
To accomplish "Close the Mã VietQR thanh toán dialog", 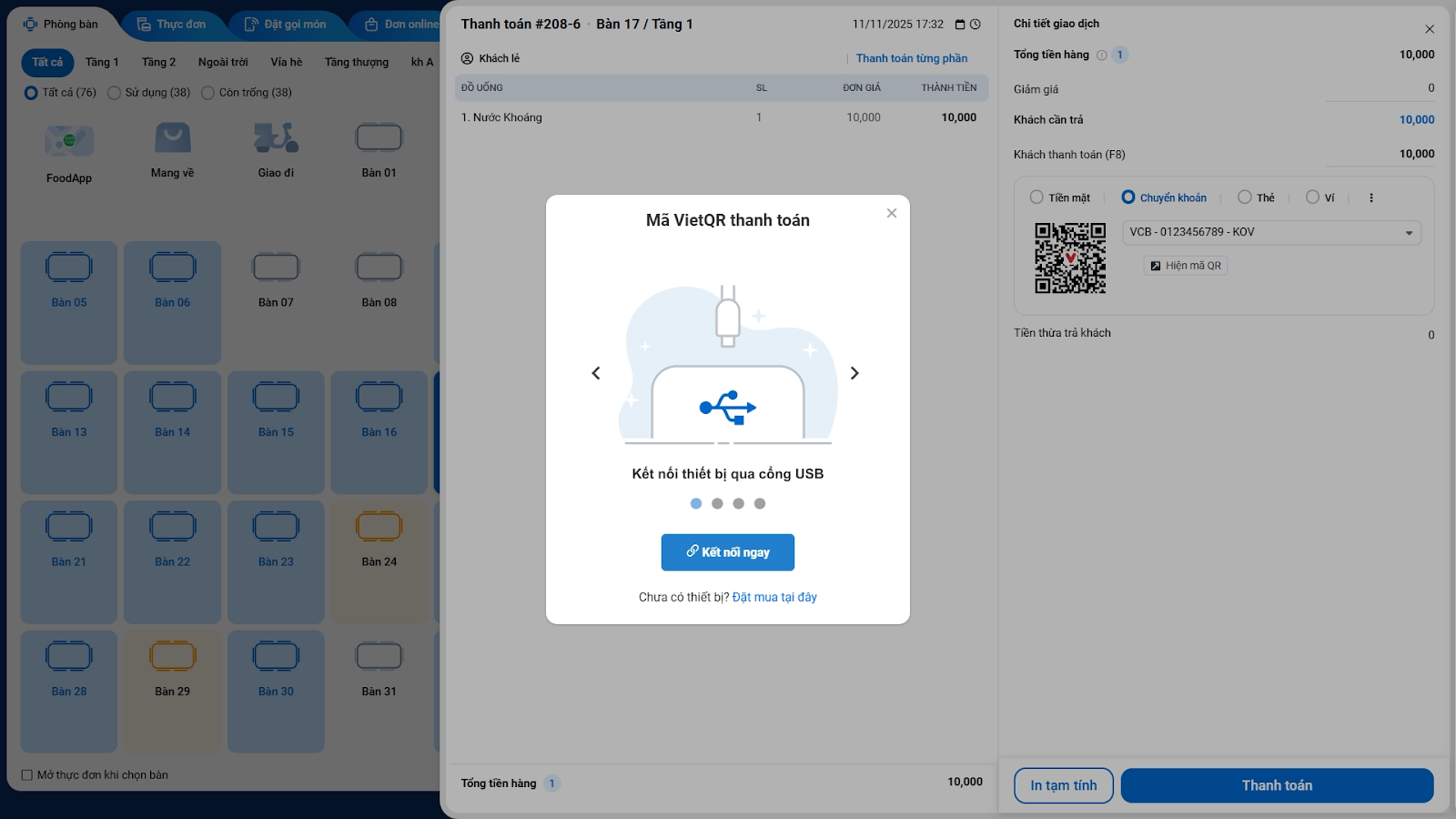I will (x=892, y=213).
